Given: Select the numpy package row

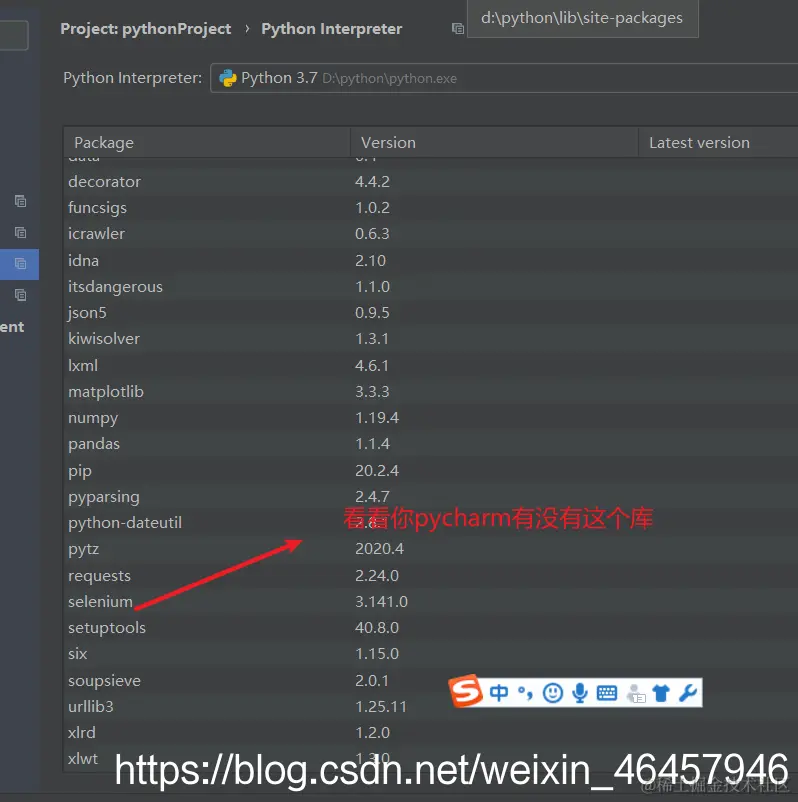Looking at the screenshot, I should point(431,417).
